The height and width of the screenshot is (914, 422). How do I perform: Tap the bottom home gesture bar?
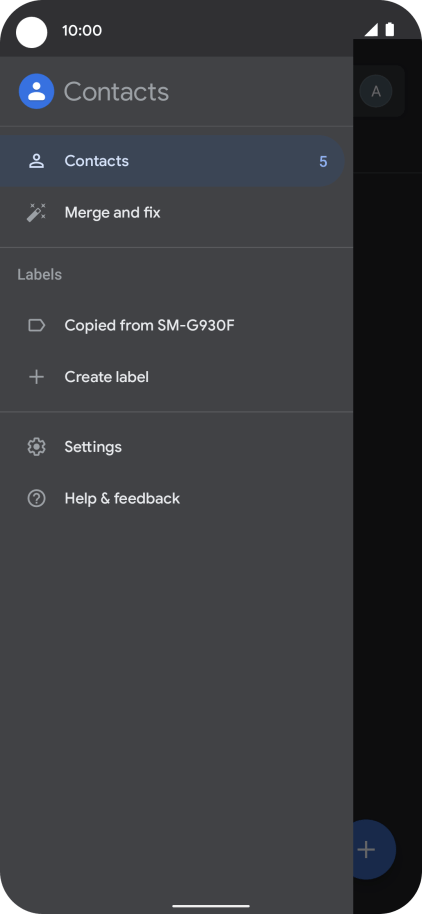click(211, 906)
